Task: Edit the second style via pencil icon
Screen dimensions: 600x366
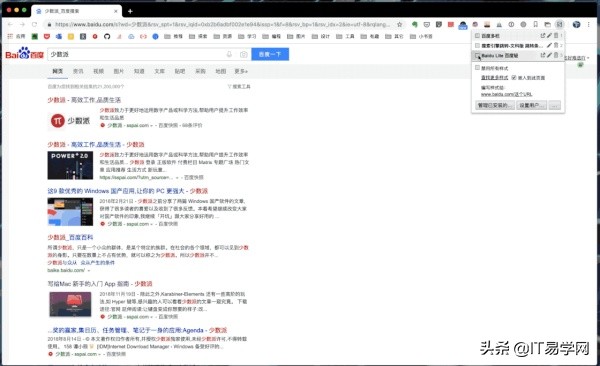Action: point(549,45)
